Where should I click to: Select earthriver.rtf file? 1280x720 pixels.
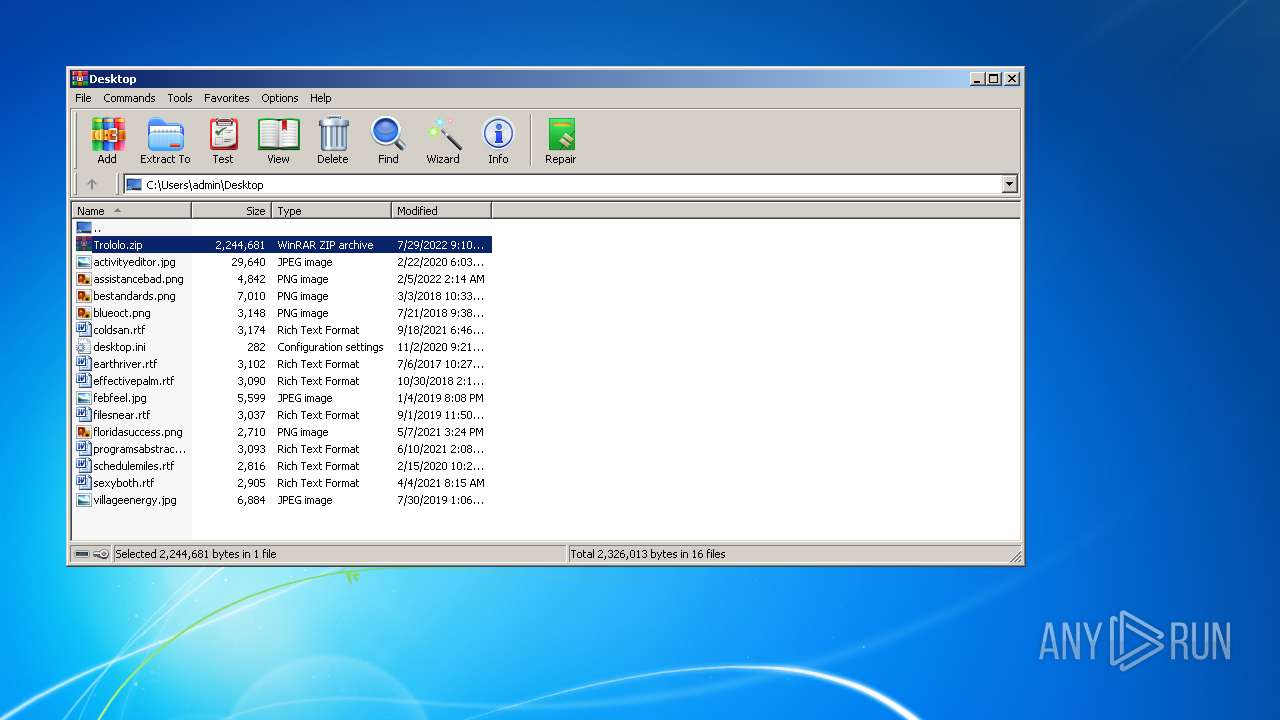125,364
